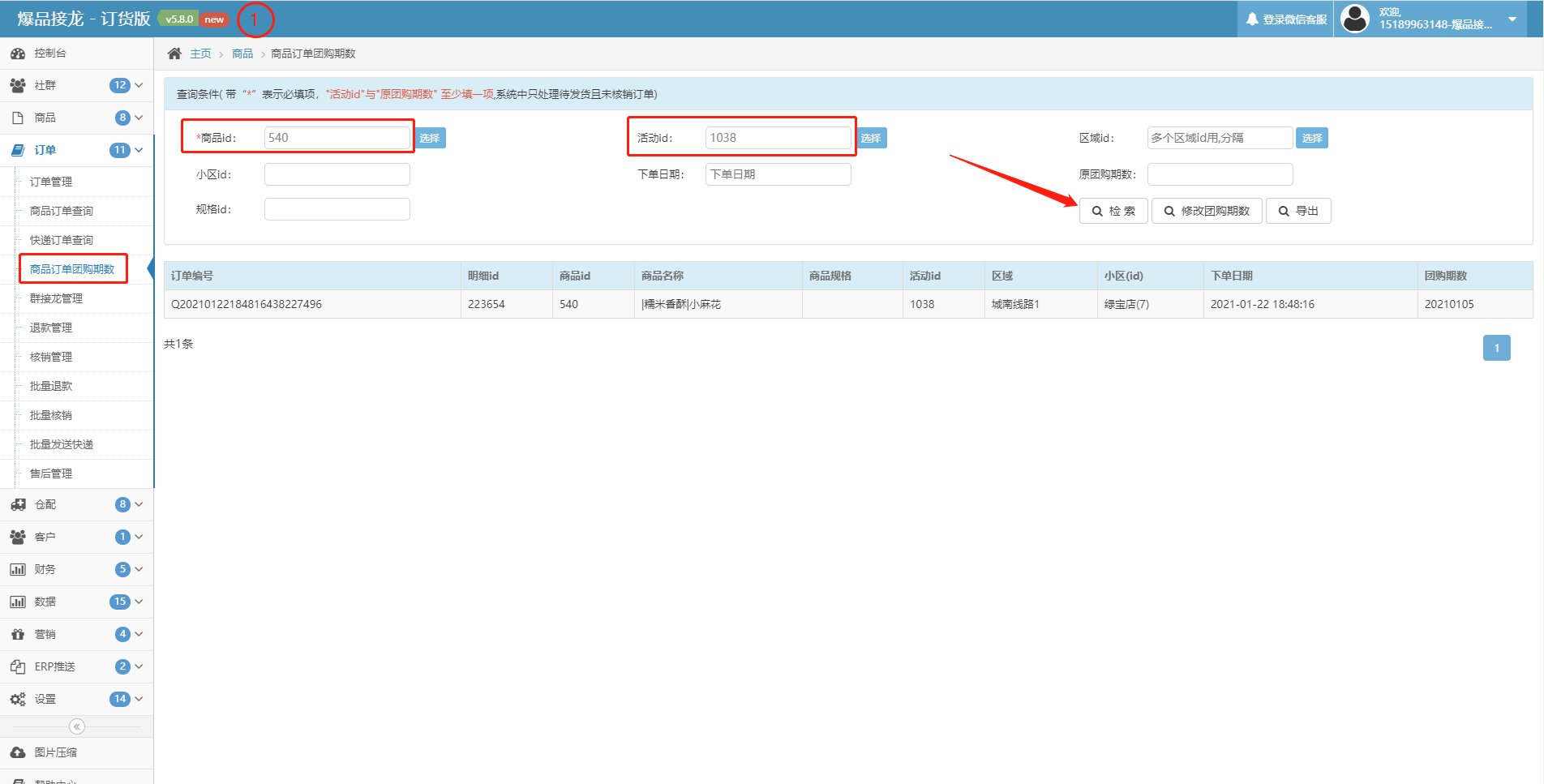Click page 1 pagination button
Image resolution: width=1544 pixels, height=784 pixels.
(x=1497, y=348)
